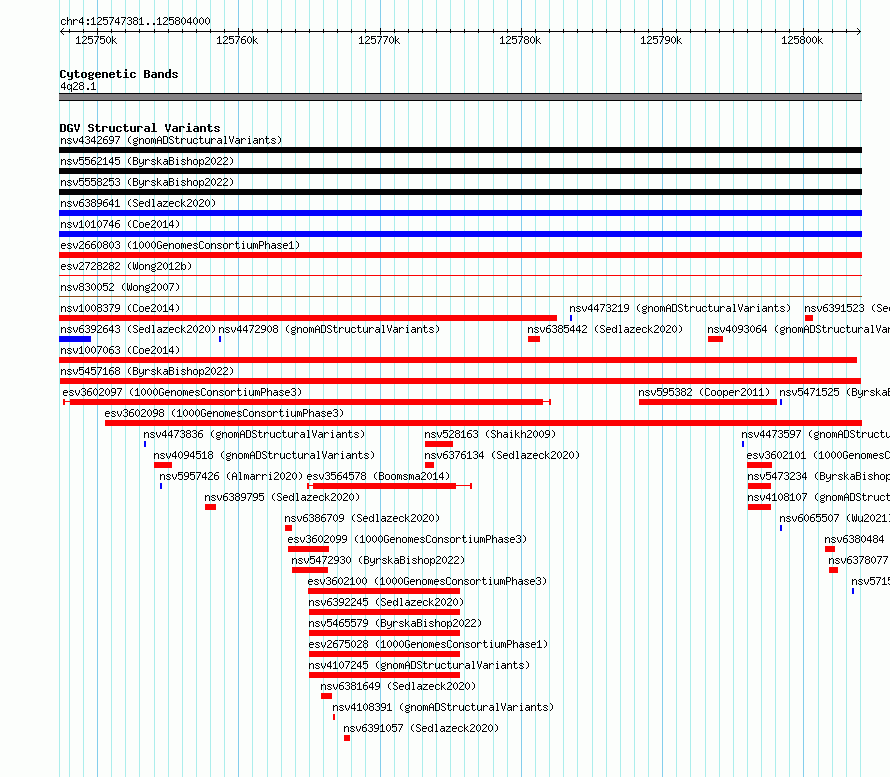Click nsv5472930 (ByrskaBishop2022) label

click(x=378, y=560)
